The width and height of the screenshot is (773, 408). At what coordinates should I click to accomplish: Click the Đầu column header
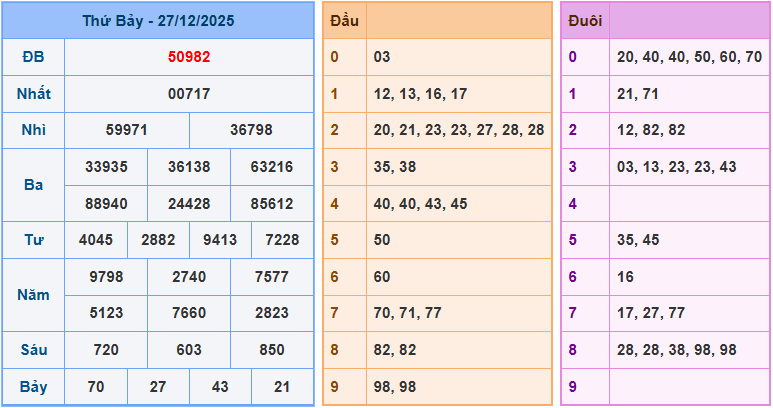coord(344,20)
